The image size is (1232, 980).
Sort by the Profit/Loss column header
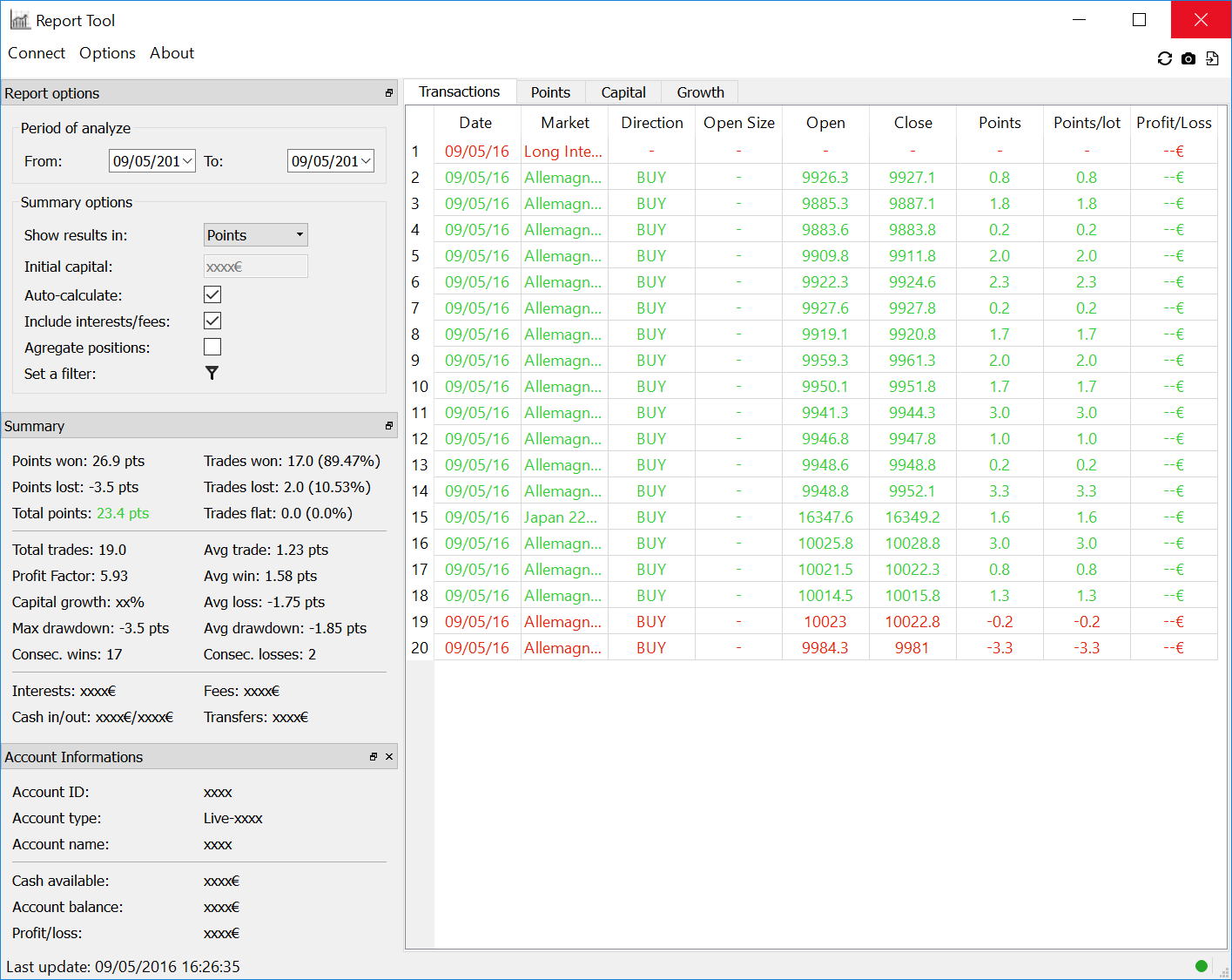coord(1174,123)
